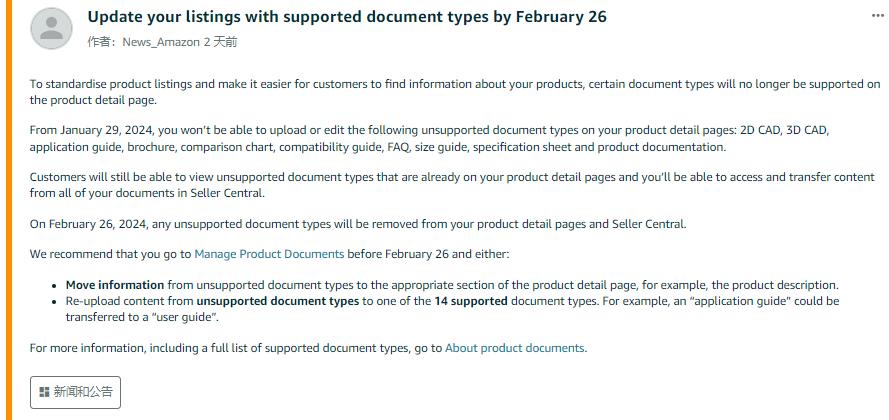
Task: Open the three-dot more options menu
Action: coord(878,16)
